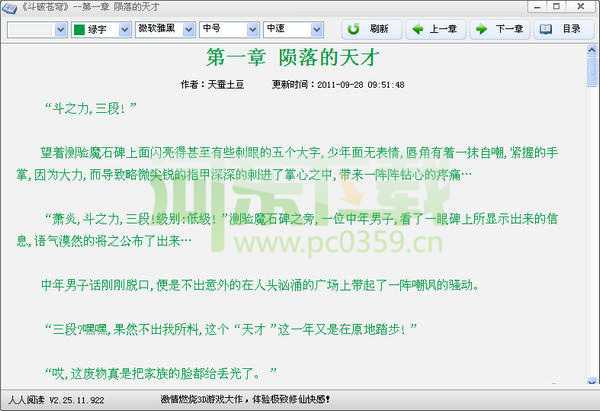Open the 微软雅黑 font dropdown

tap(188, 29)
